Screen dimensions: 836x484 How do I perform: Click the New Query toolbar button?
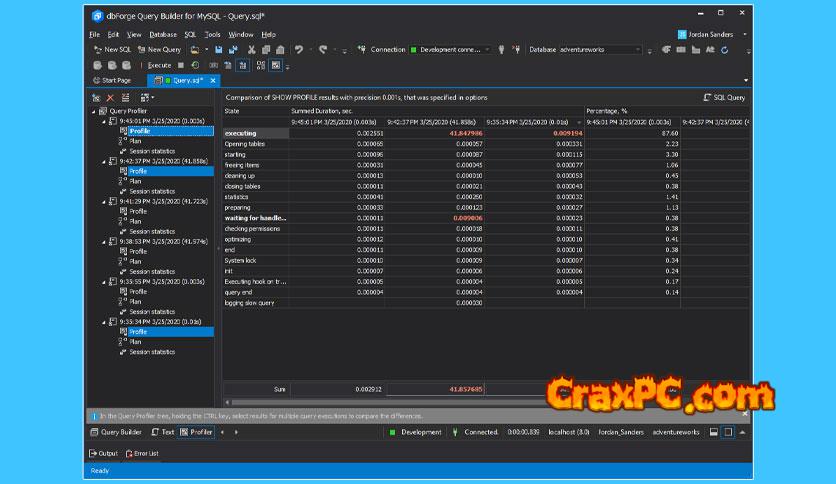pos(159,49)
